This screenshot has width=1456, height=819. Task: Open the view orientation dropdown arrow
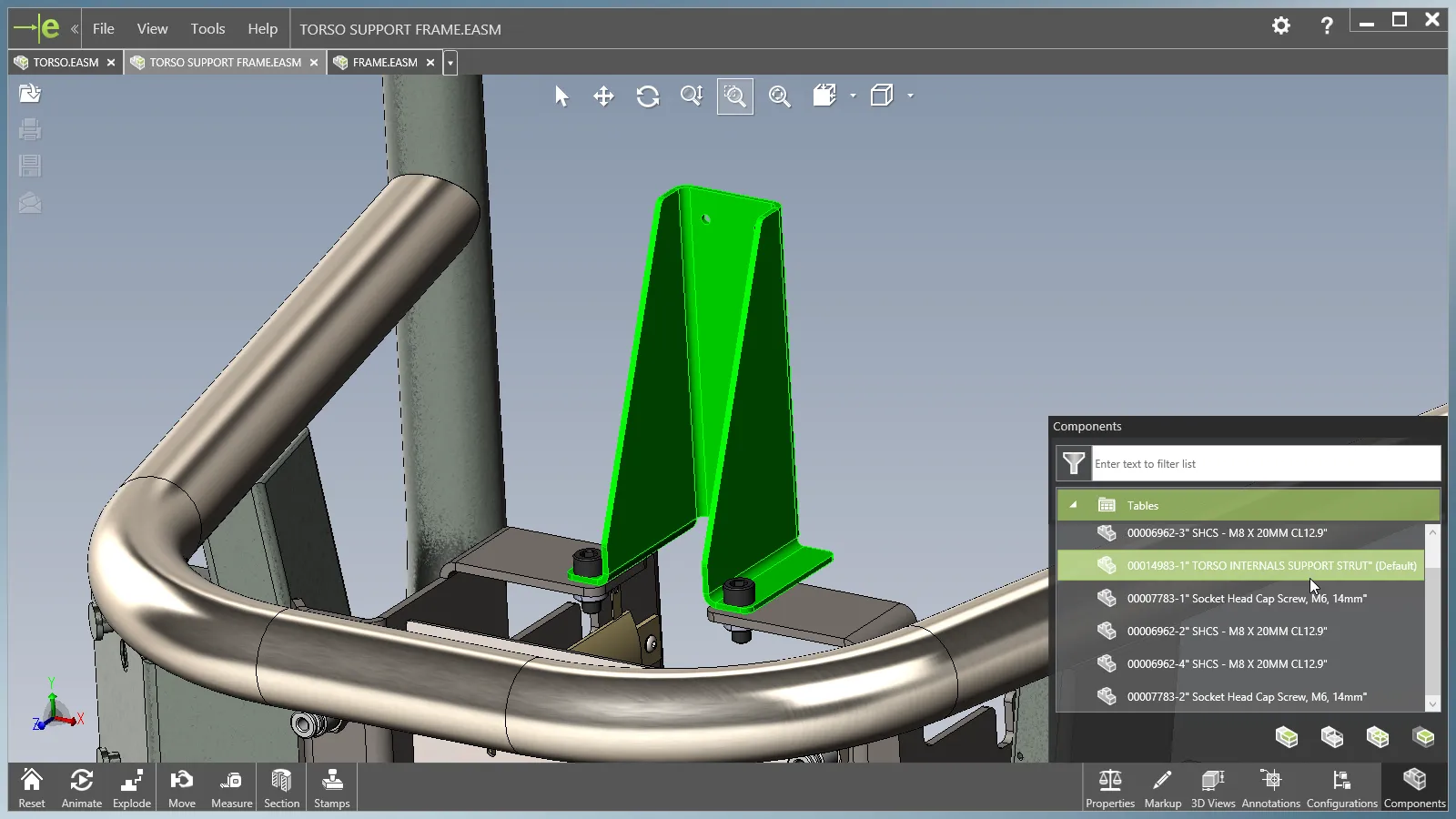coord(853,96)
